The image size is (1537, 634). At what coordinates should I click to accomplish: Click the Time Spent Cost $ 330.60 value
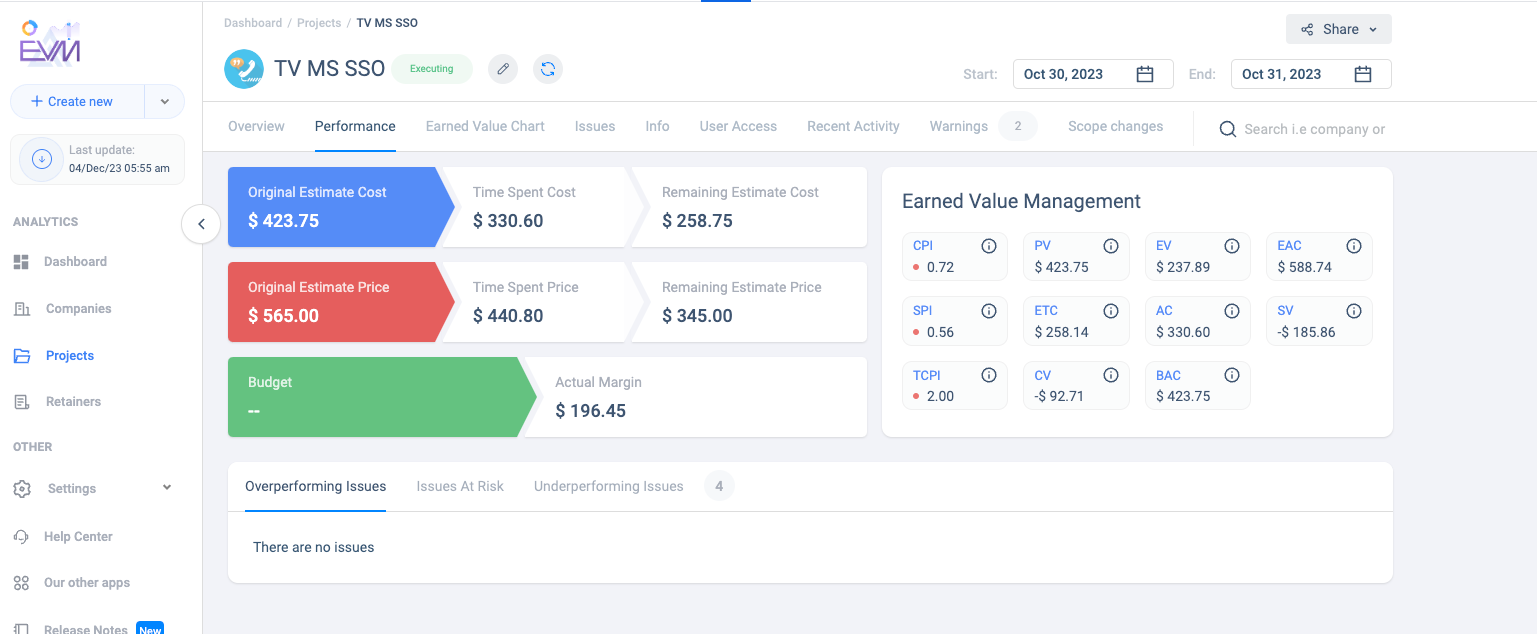pyautogui.click(x=508, y=221)
